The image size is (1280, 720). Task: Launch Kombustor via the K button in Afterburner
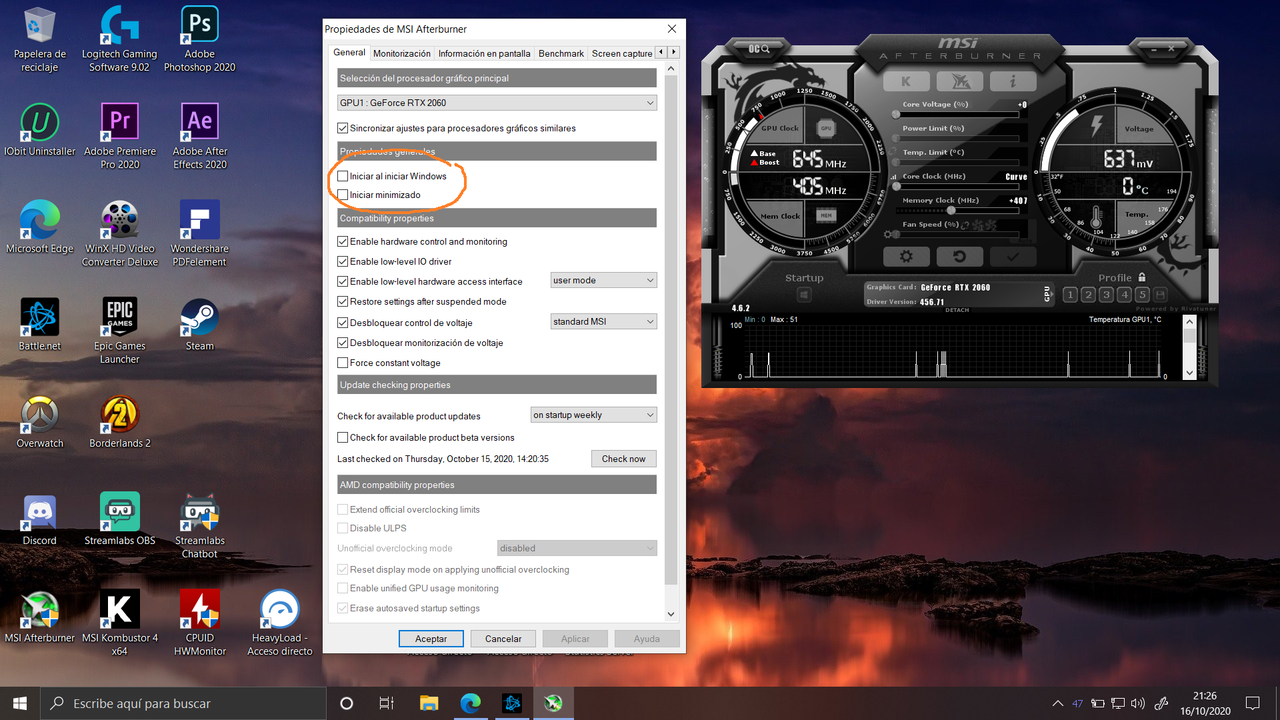906,82
